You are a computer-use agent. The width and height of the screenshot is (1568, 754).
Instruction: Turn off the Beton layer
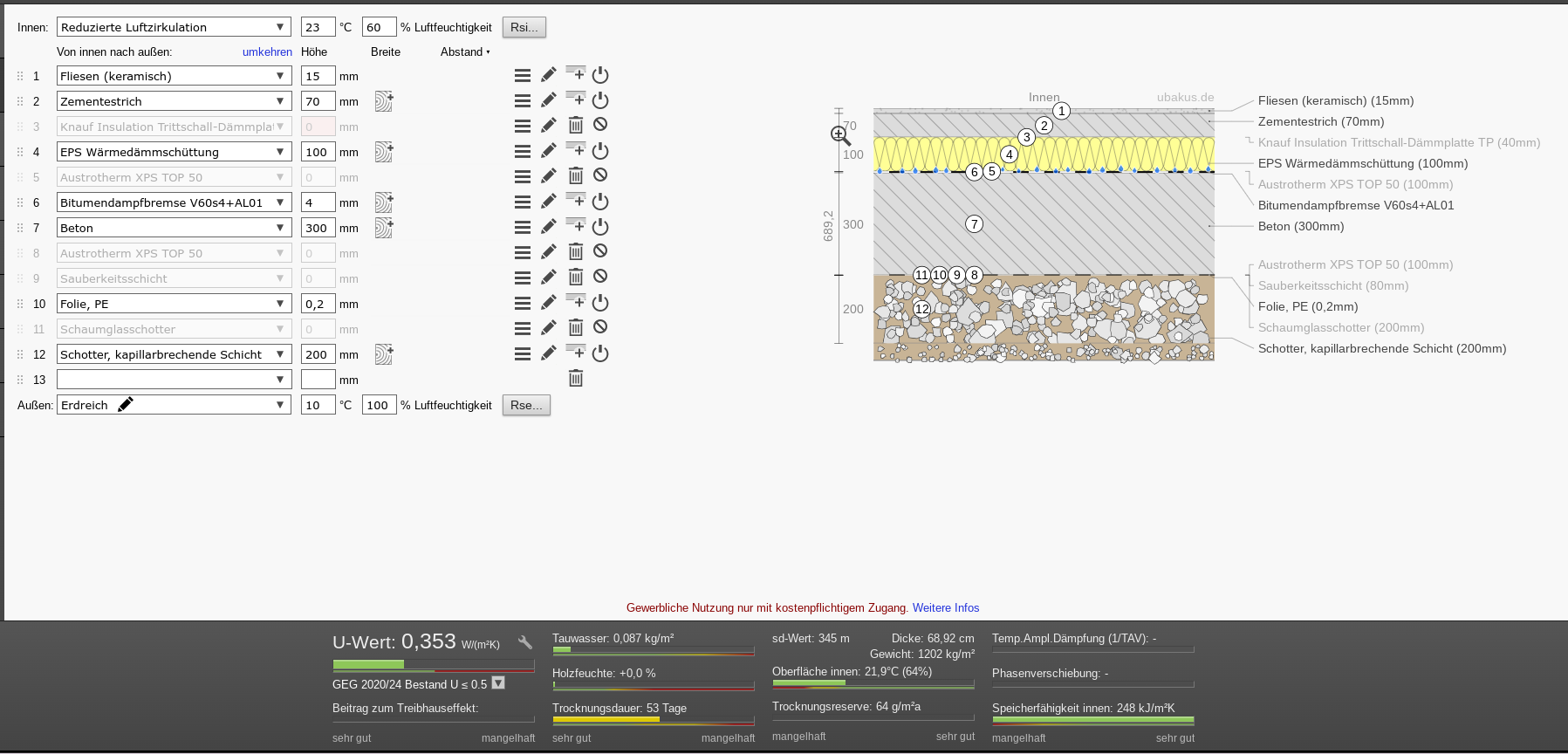(600, 227)
